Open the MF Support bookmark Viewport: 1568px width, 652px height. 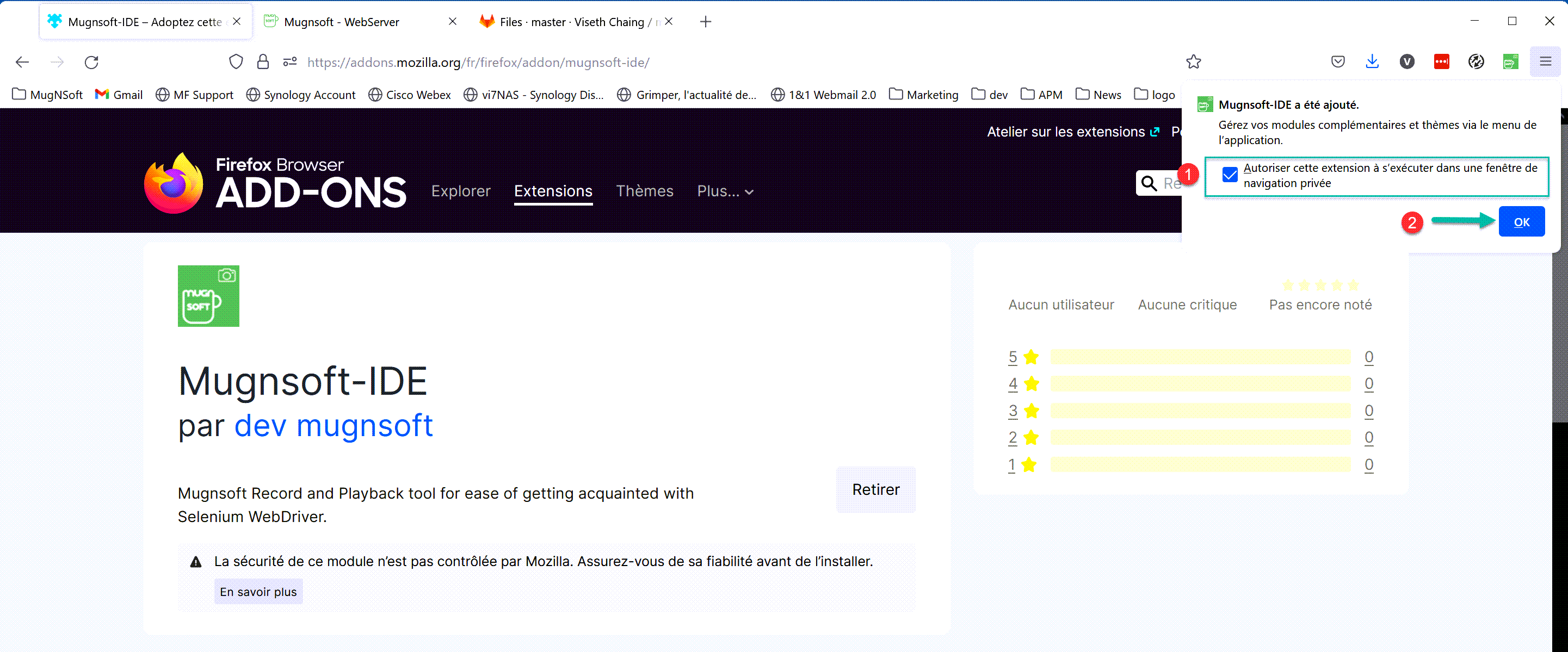point(195,95)
